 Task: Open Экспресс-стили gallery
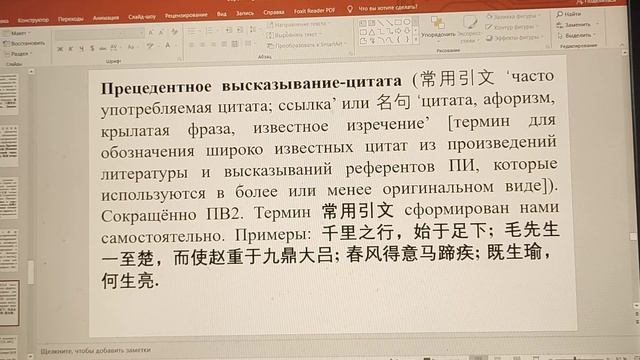[x=469, y=29]
